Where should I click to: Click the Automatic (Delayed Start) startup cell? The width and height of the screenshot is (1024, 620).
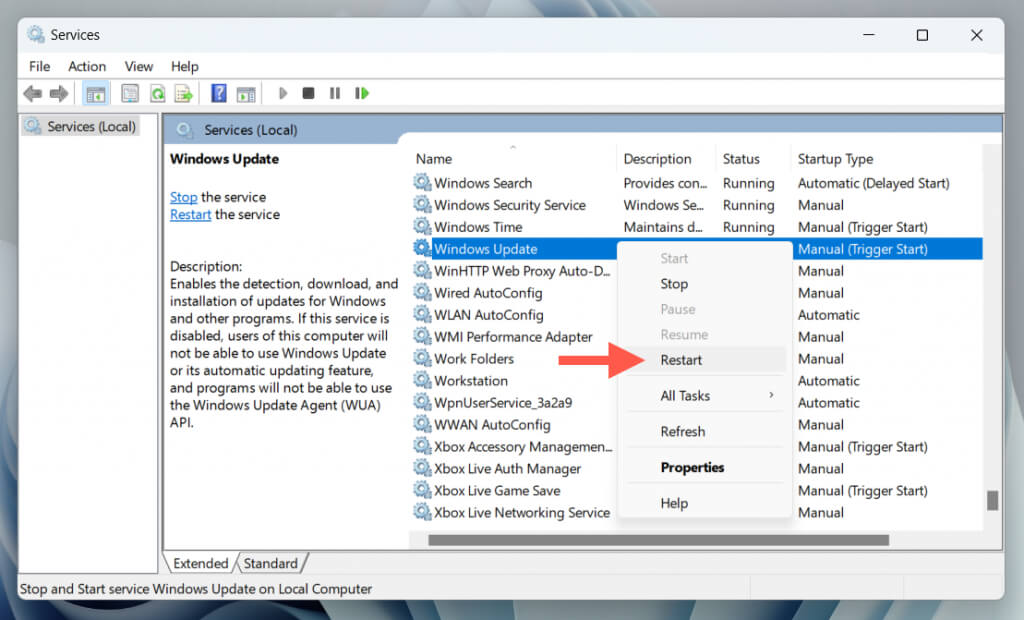click(873, 183)
